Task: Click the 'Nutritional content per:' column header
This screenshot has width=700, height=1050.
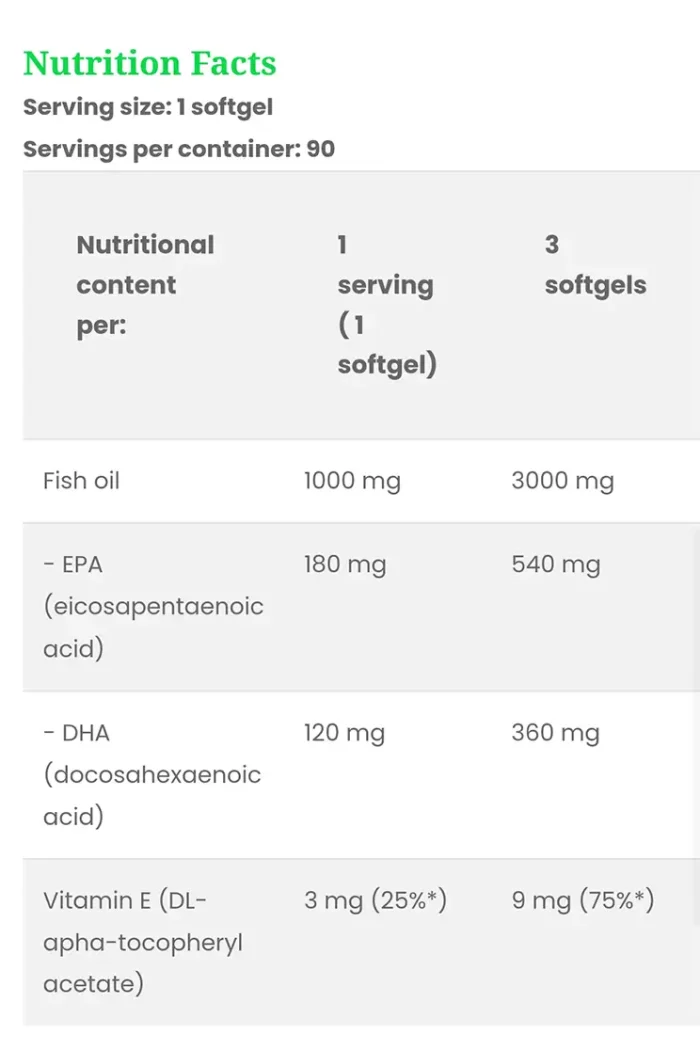Action: point(145,285)
